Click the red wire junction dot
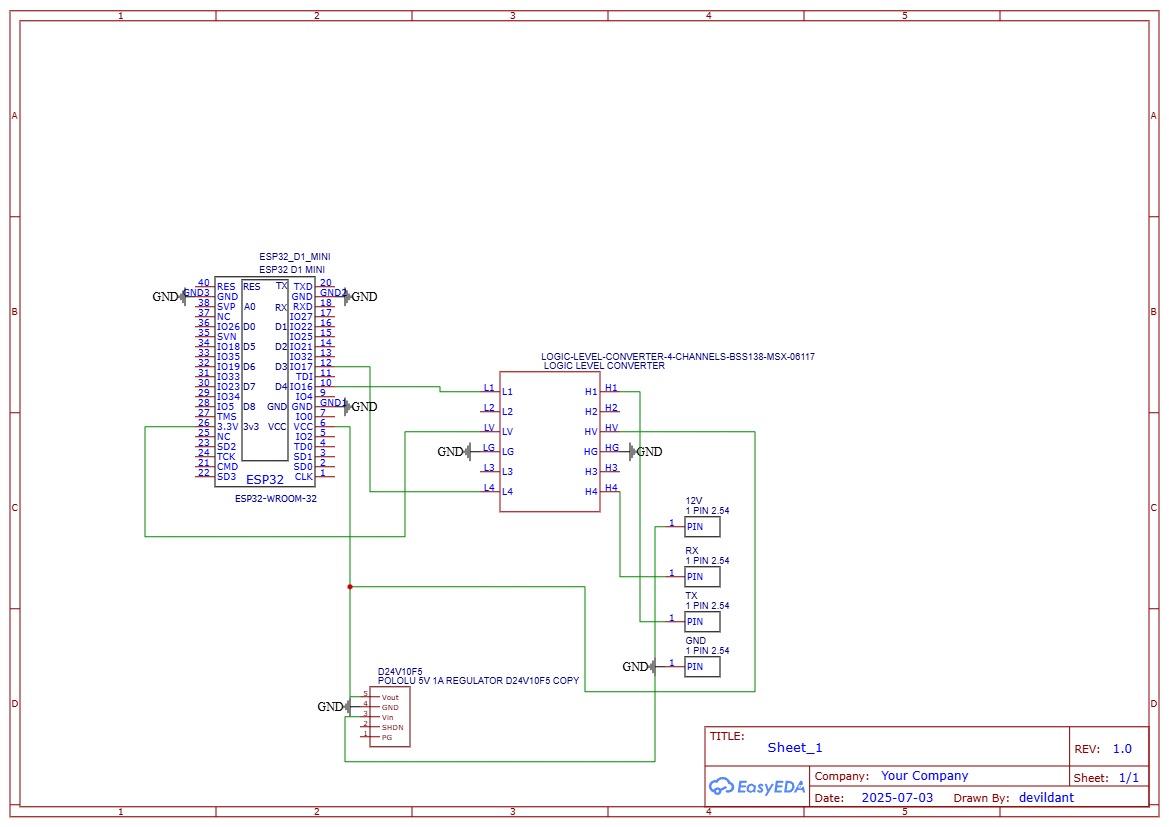Screen dimensions: 1169x827 coord(350,586)
